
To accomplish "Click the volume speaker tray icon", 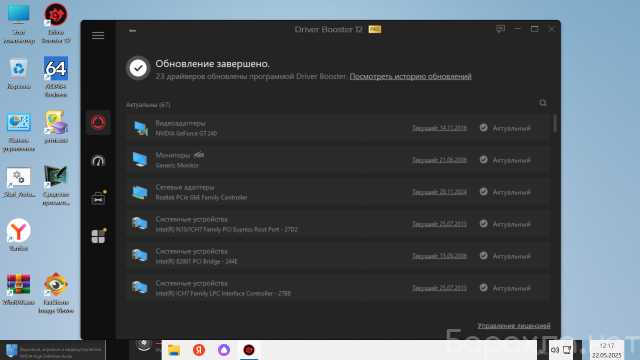I will (x=554, y=350).
